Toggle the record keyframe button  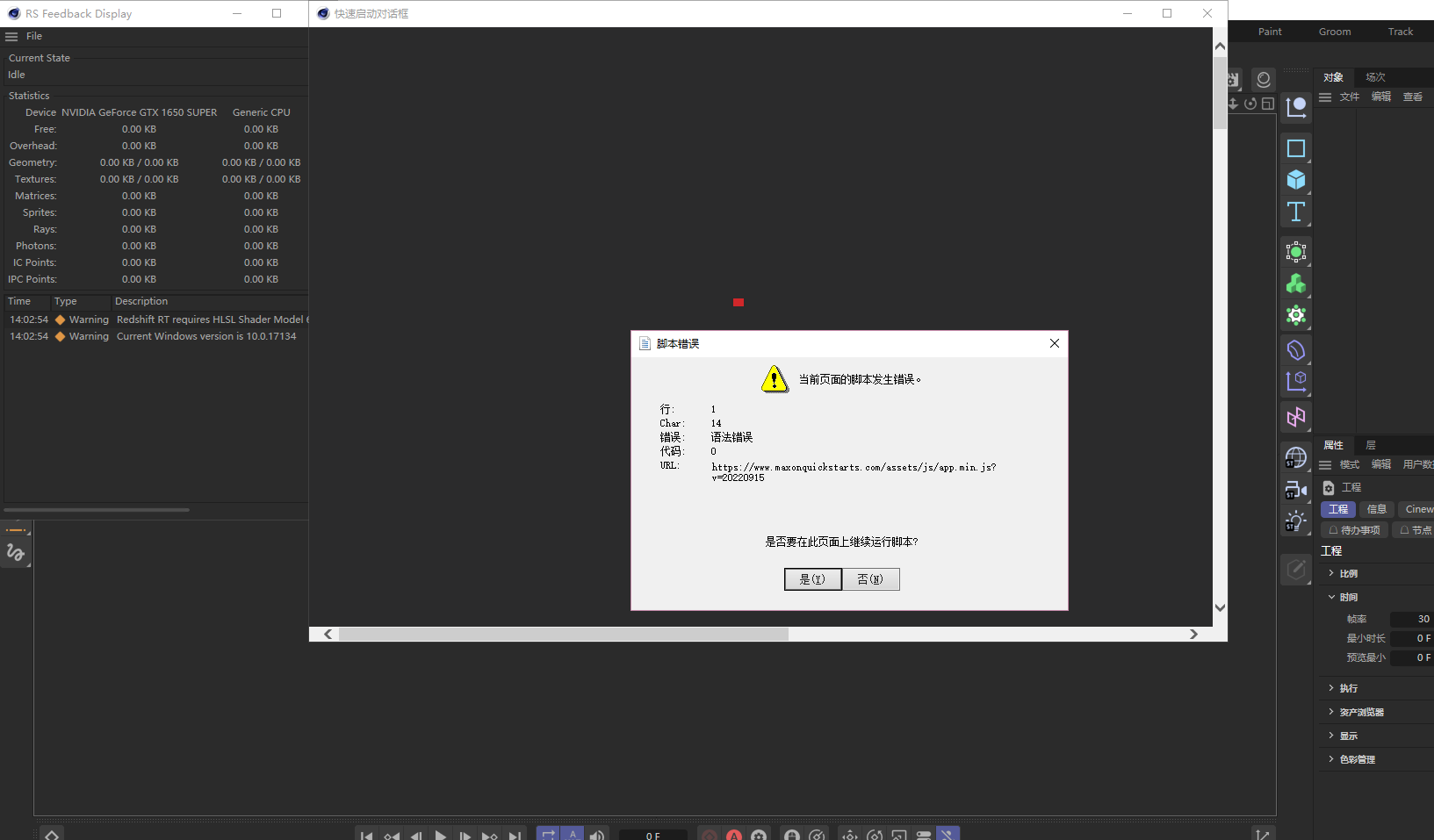coord(710,834)
